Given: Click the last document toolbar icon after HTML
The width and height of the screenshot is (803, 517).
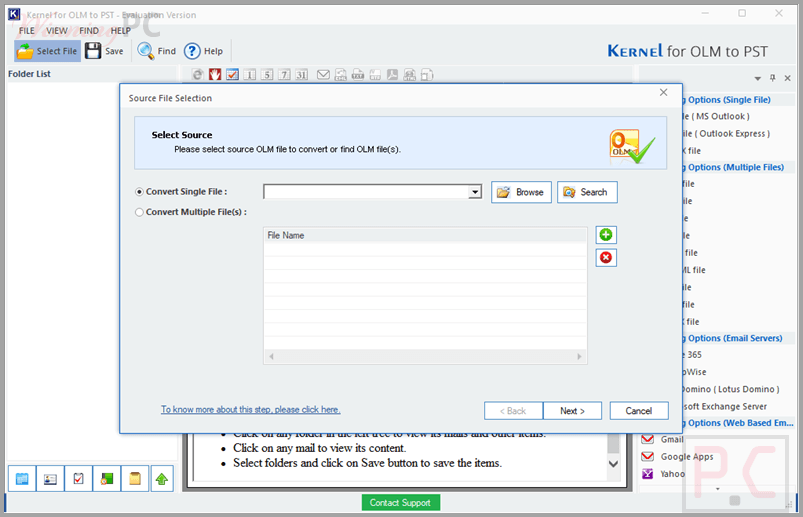Looking at the screenshot, I should pyautogui.click(x=427, y=75).
